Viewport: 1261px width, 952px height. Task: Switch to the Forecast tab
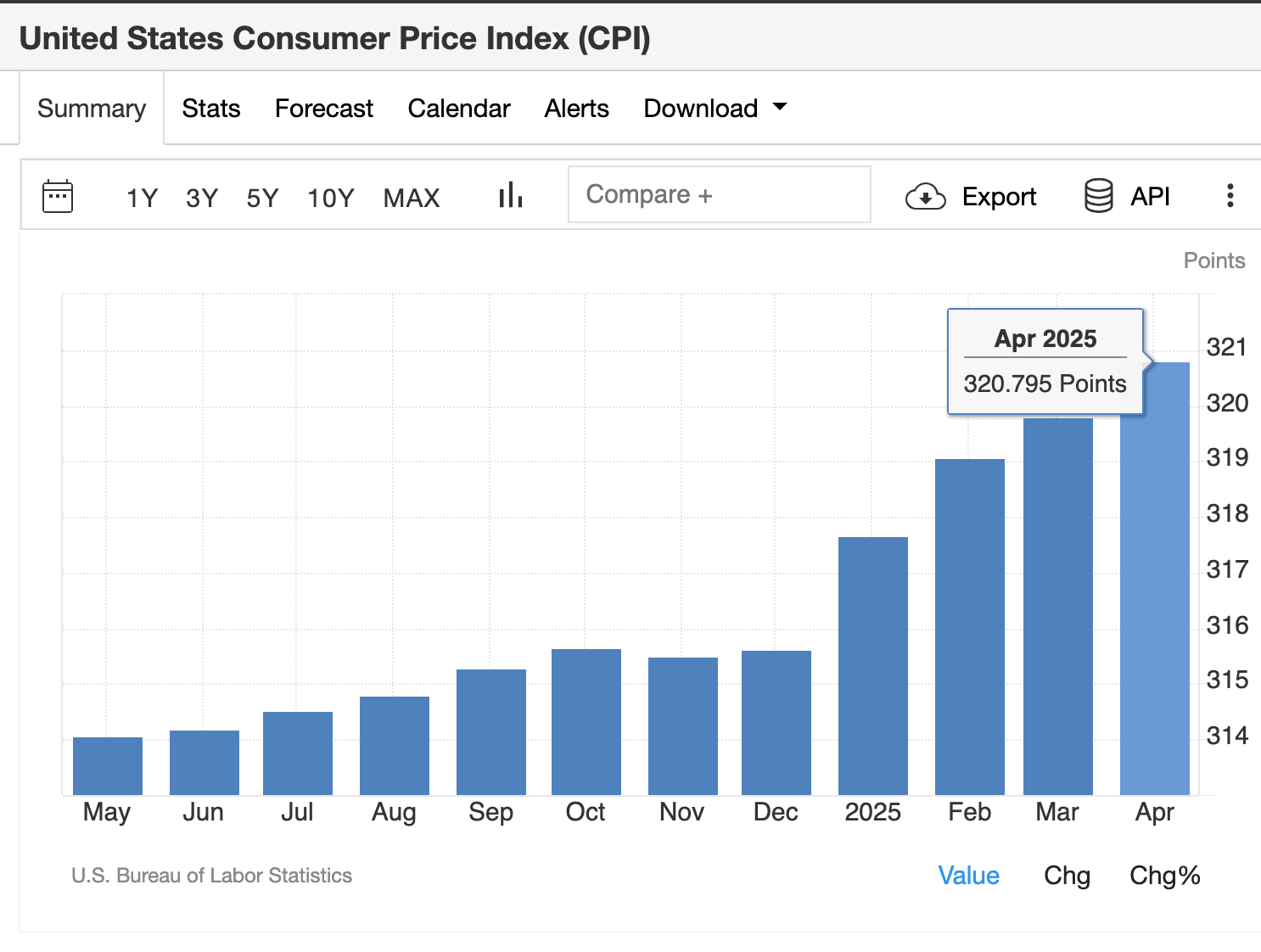click(323, 108)
